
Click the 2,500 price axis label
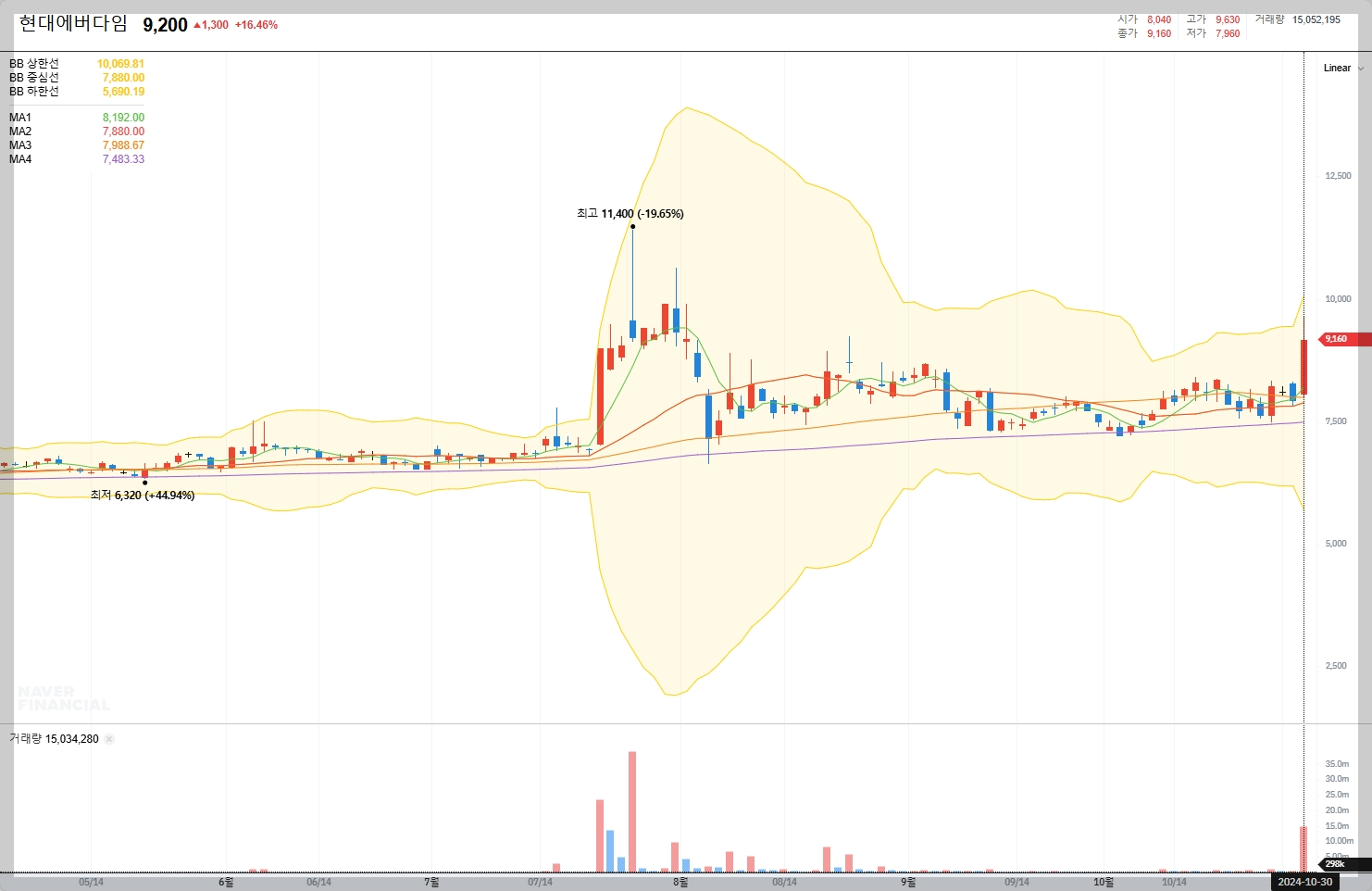[x=1336, y=666]
